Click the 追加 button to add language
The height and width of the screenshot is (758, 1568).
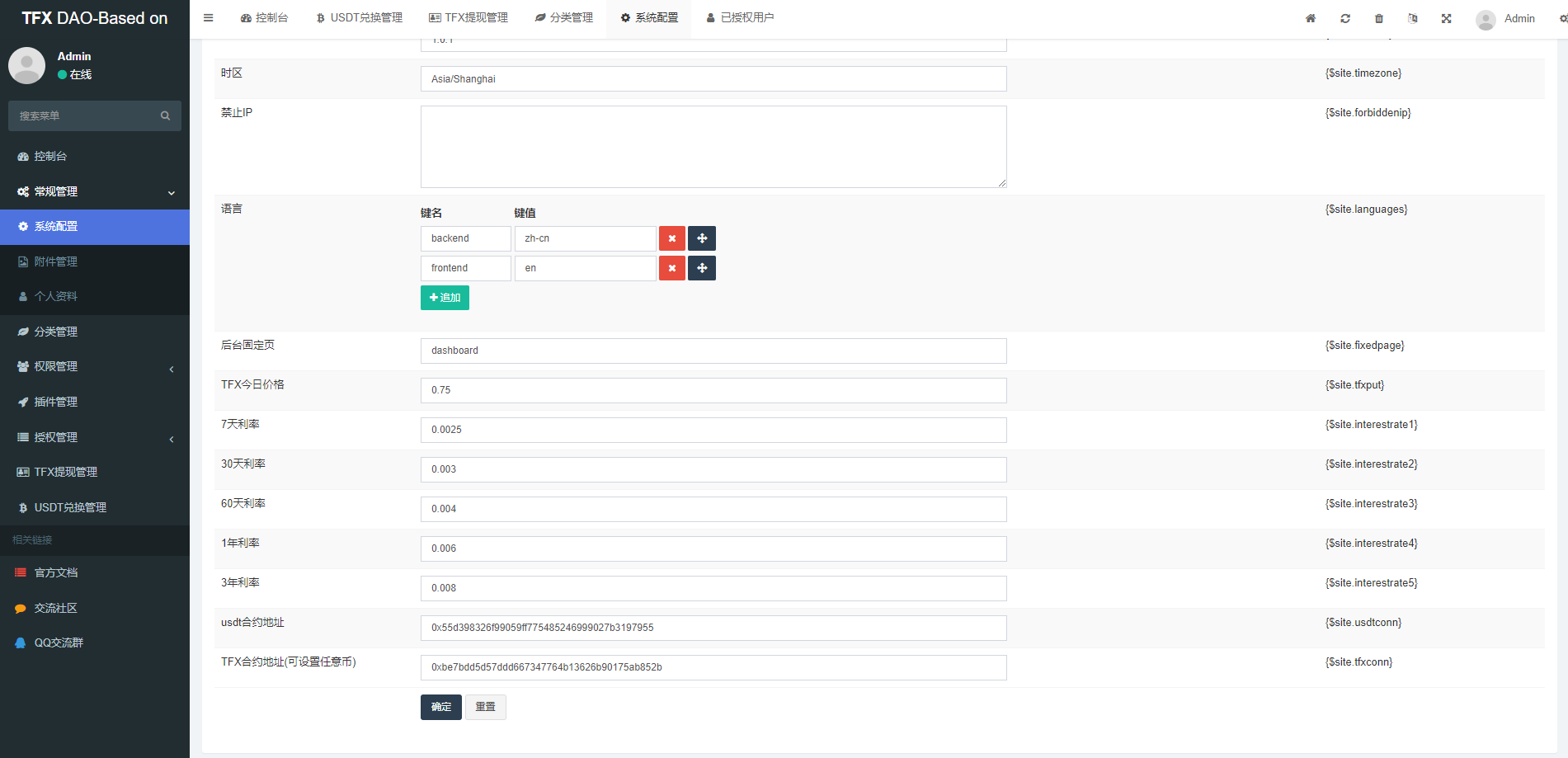445,298
